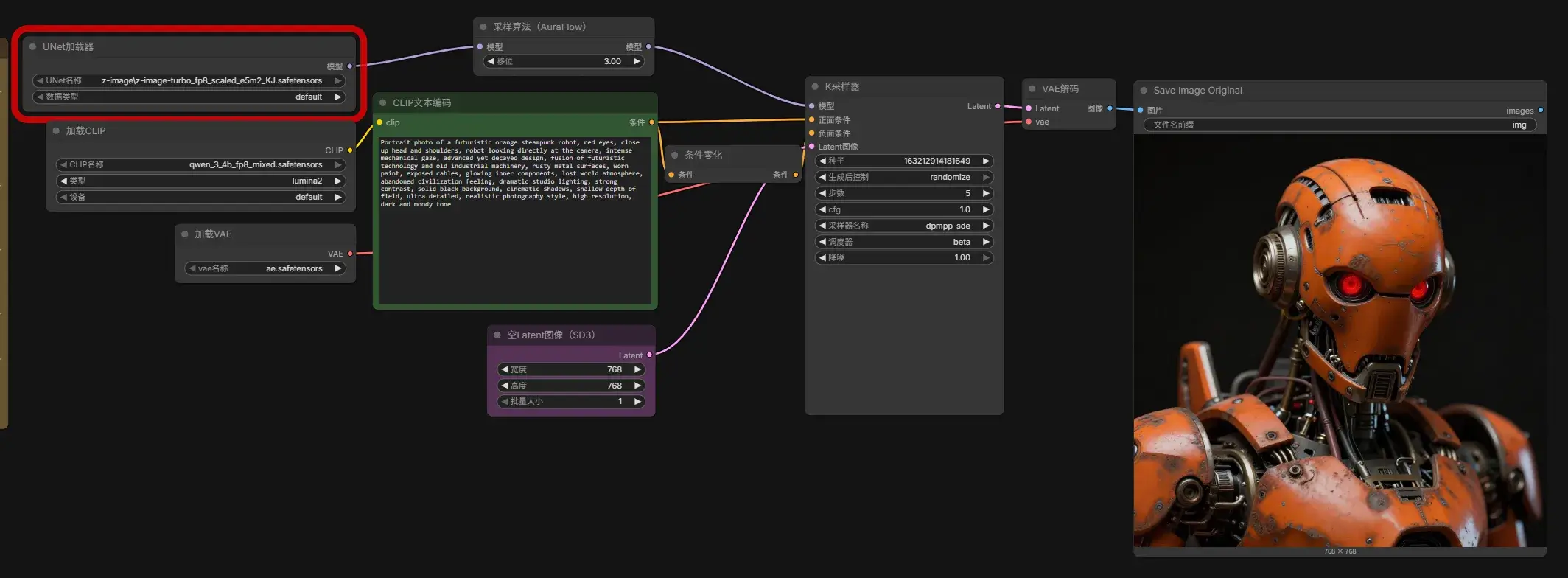Click the 模型 input port on 采样算法 (AuraFlow) node
The width and height of the screenshot is (1568, 578).
click(480, 46)
